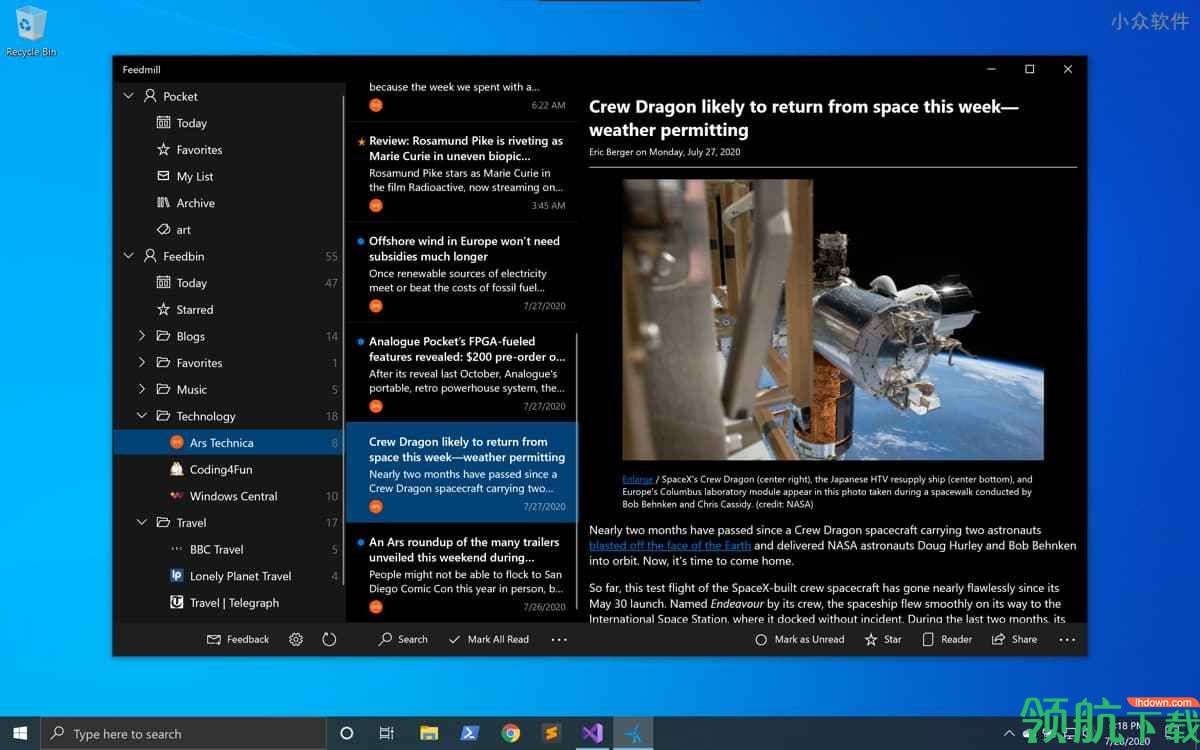
Task: Select the Coding4Fun feed
Action: pos(228,469)
